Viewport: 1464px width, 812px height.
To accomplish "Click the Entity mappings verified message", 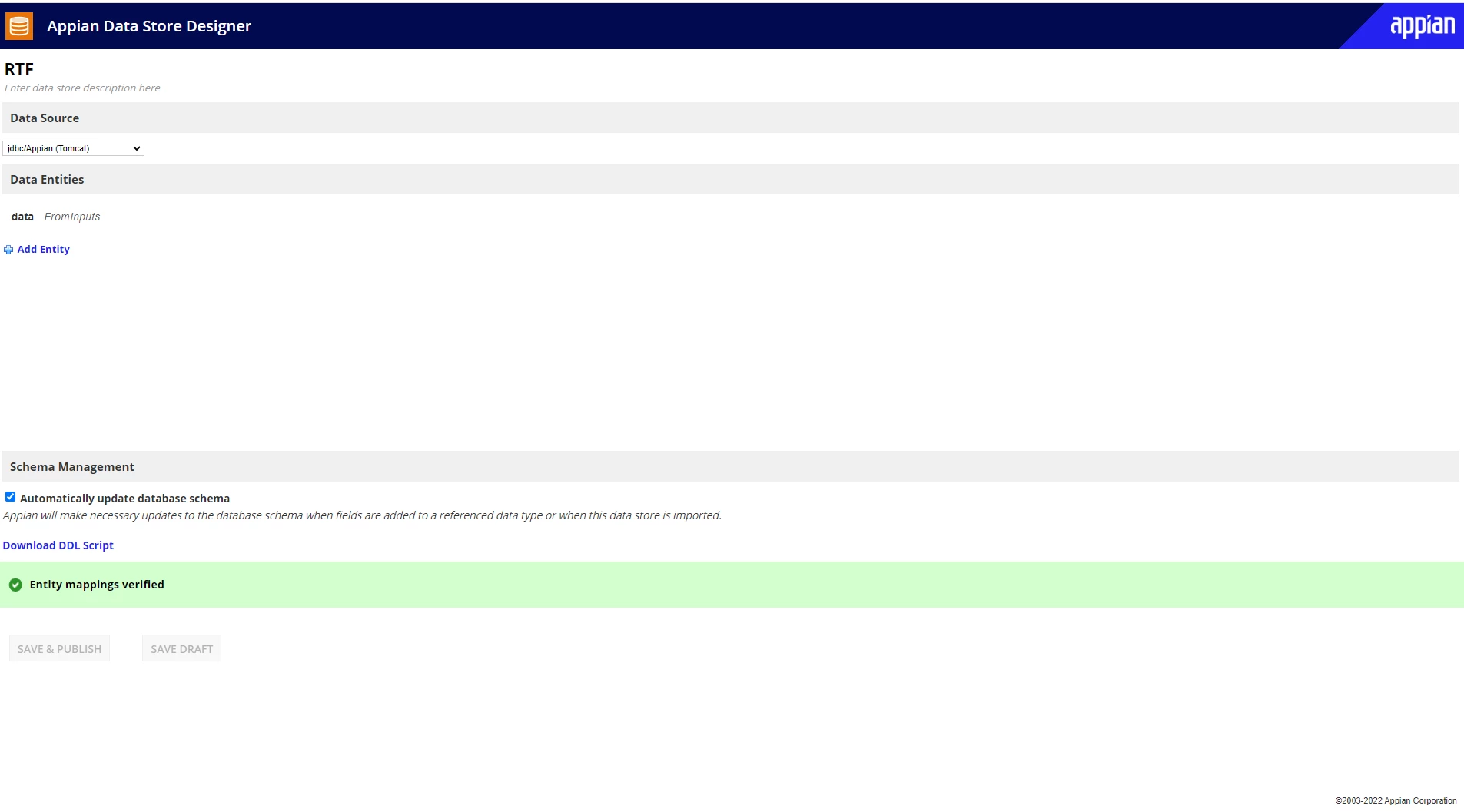I will point(97,585).
